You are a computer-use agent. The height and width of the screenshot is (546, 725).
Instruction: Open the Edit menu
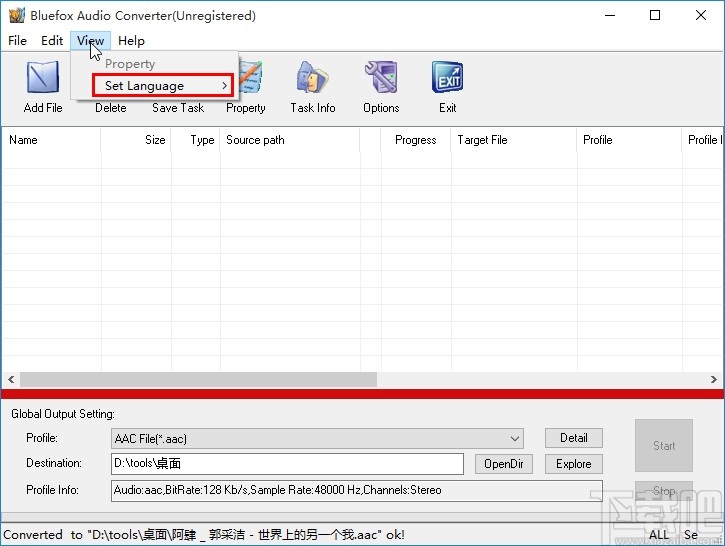52,41
